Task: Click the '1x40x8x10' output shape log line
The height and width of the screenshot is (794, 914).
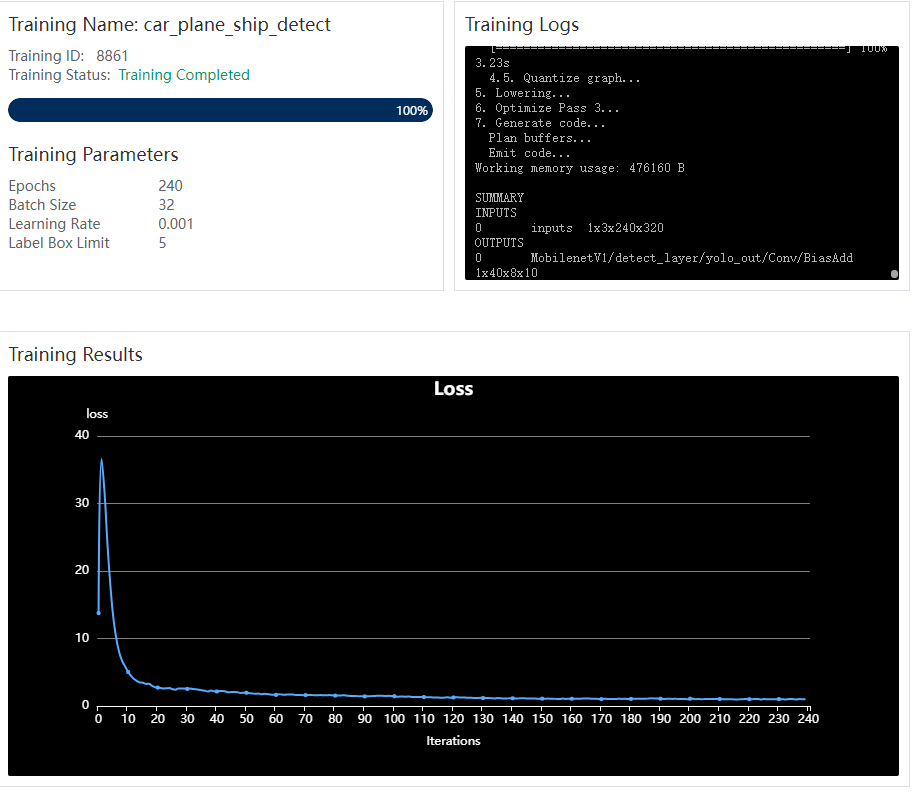Action: click(506, 273)
